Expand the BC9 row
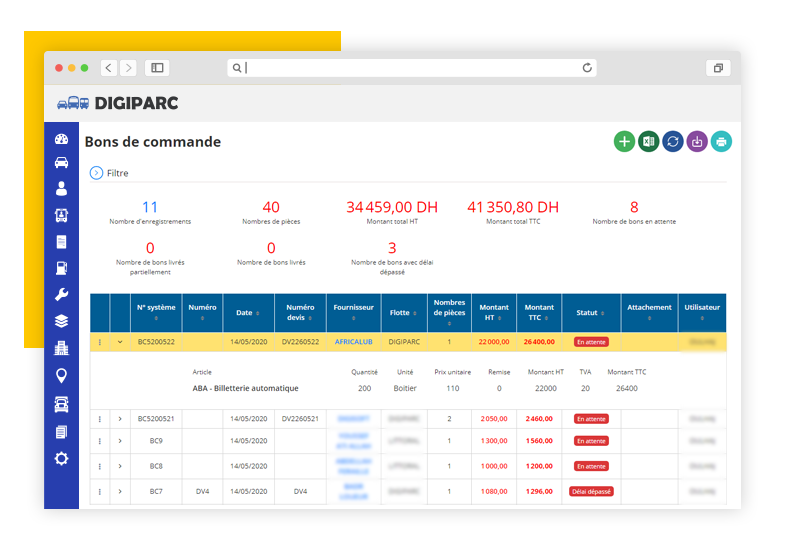This screenshot has height=560, width=785. (120, 441)
